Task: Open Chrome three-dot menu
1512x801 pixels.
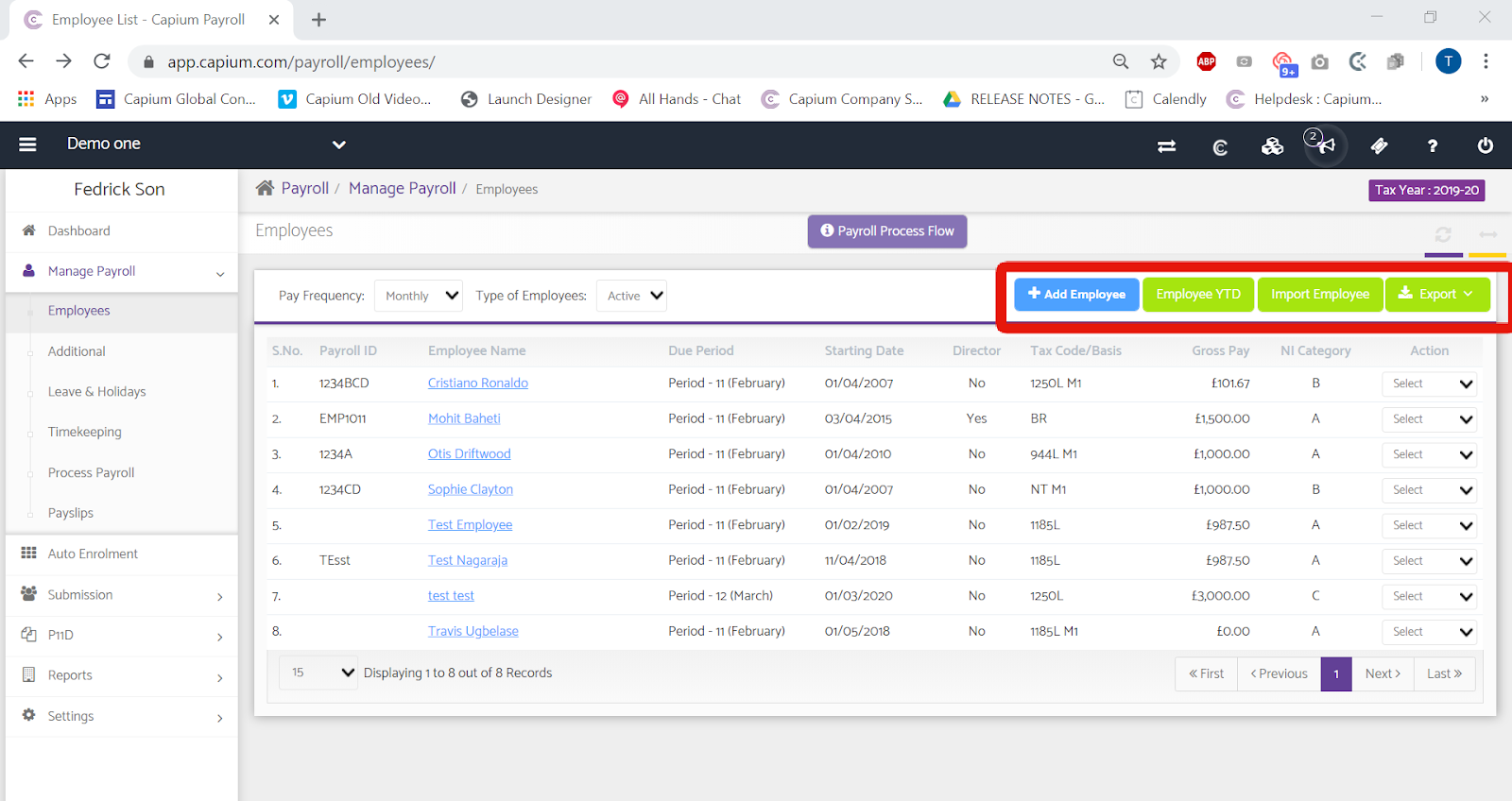Action: pos(1486,61)
